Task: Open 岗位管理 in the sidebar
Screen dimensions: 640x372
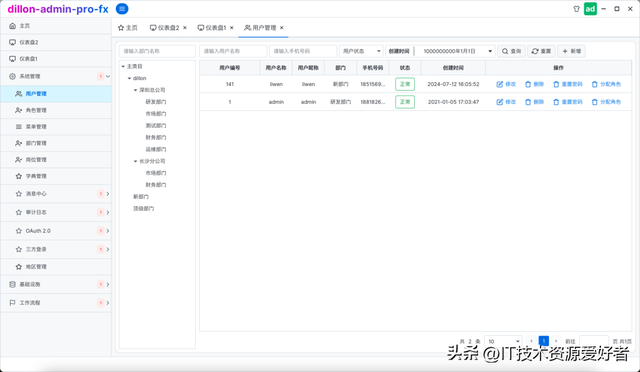Action: pyautogui.click(x=56, y=160)
